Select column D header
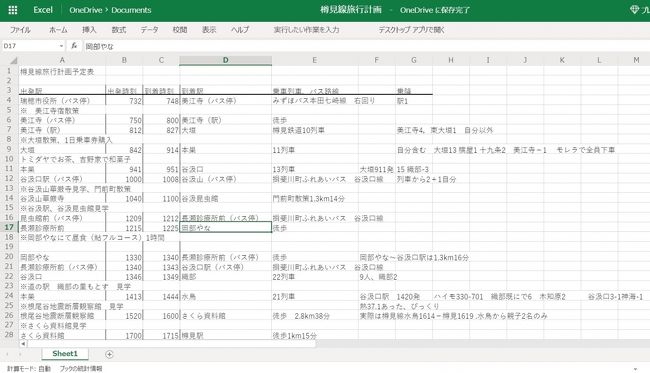The height and width of the screenshot is (373, 650). coord(226,61)
